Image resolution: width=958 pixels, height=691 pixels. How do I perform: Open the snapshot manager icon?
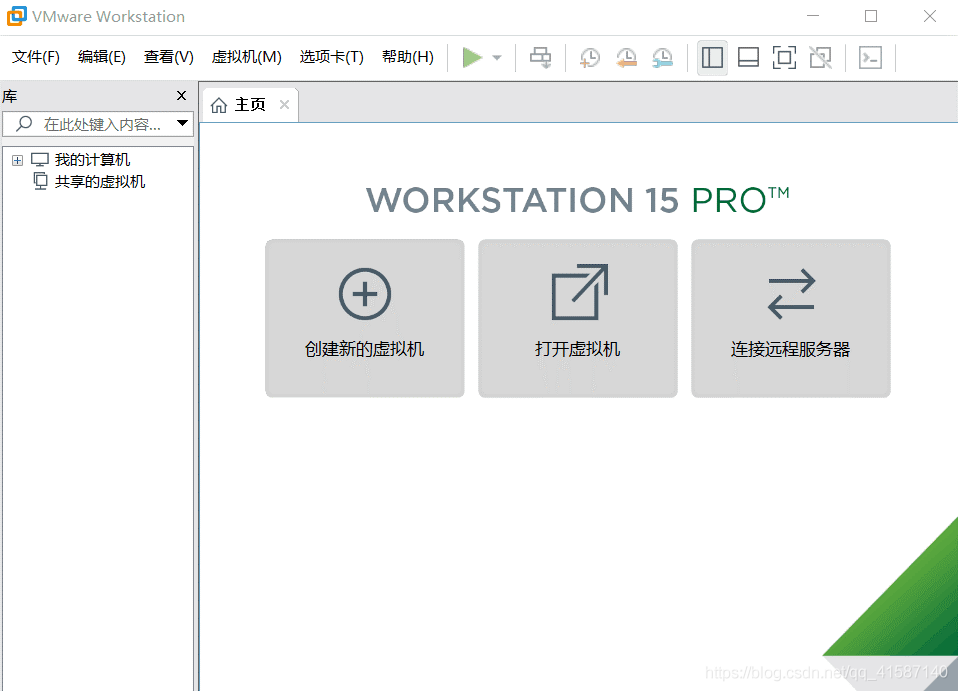662,58
